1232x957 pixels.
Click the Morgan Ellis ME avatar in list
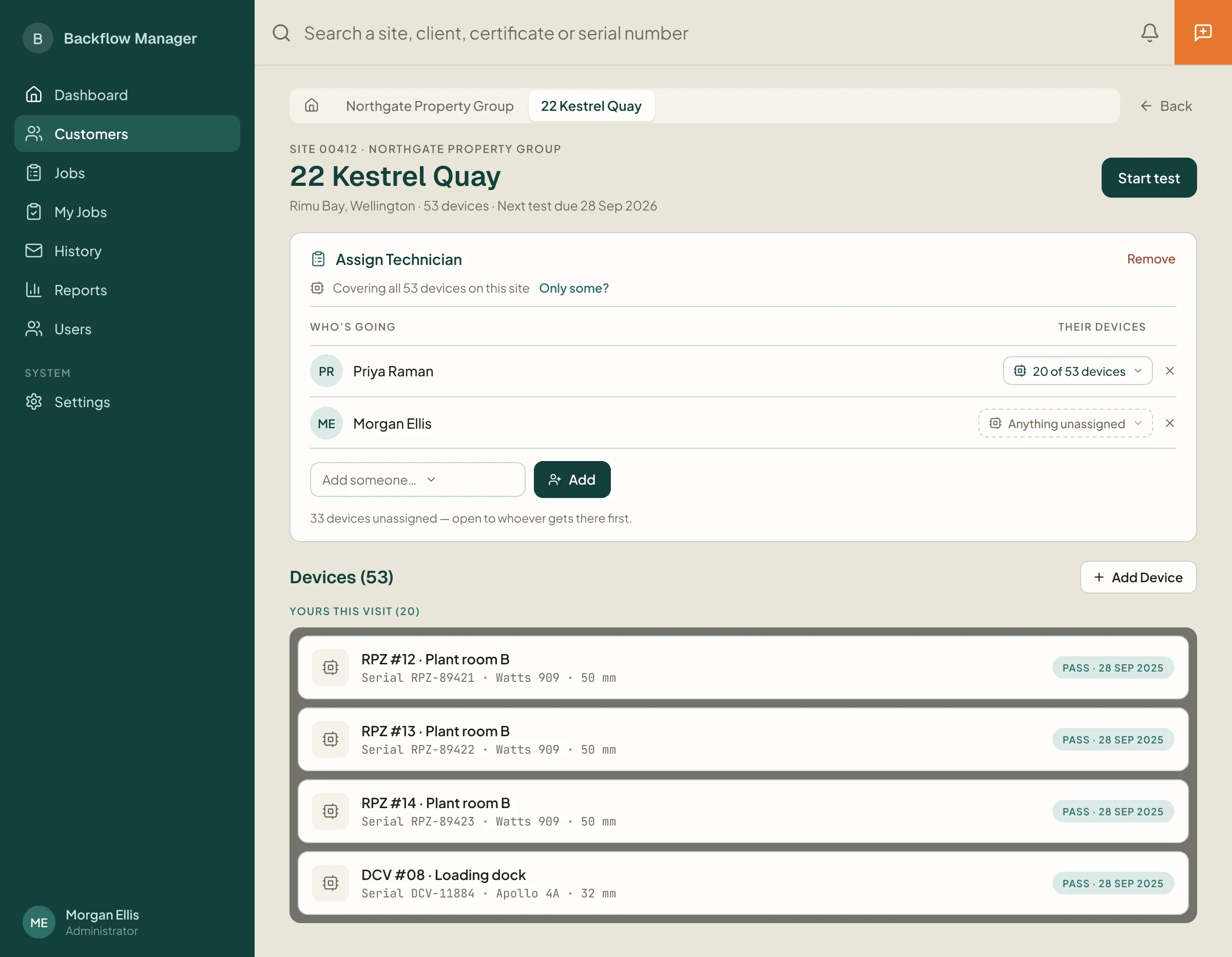tap(326, 423)
